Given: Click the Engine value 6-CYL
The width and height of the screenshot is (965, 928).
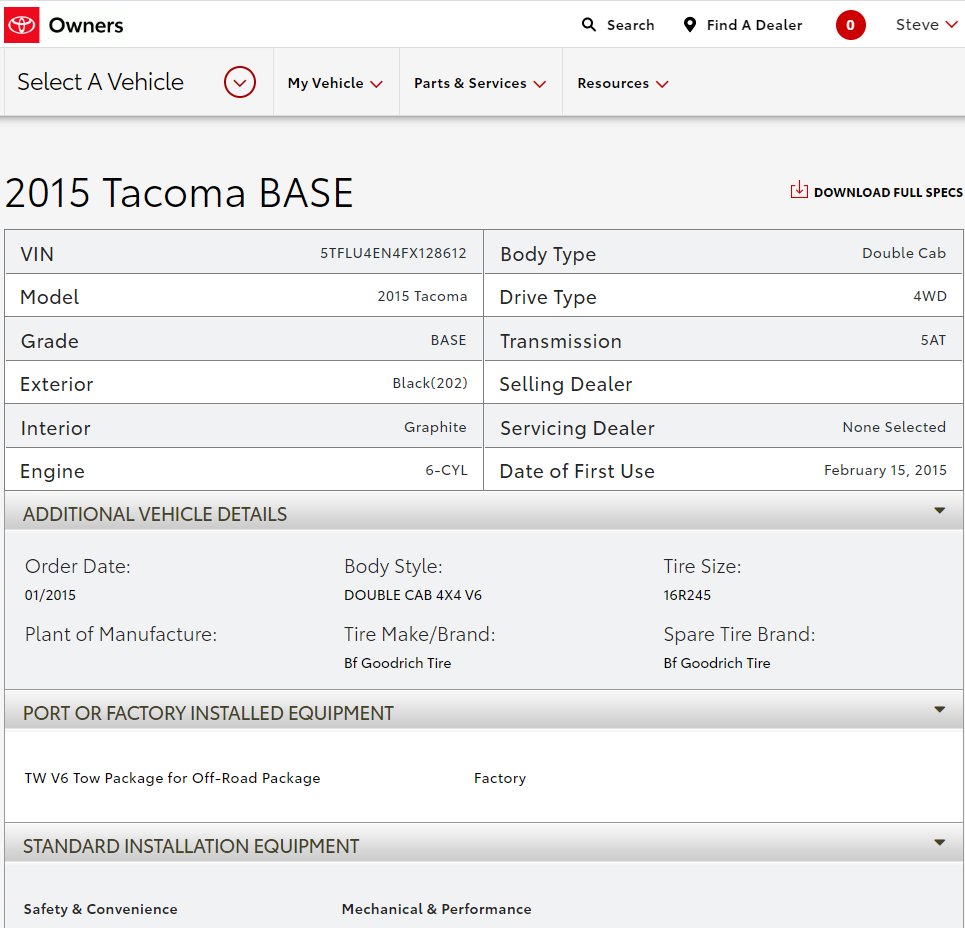Looking at the screenshot, I should [446, 470].
